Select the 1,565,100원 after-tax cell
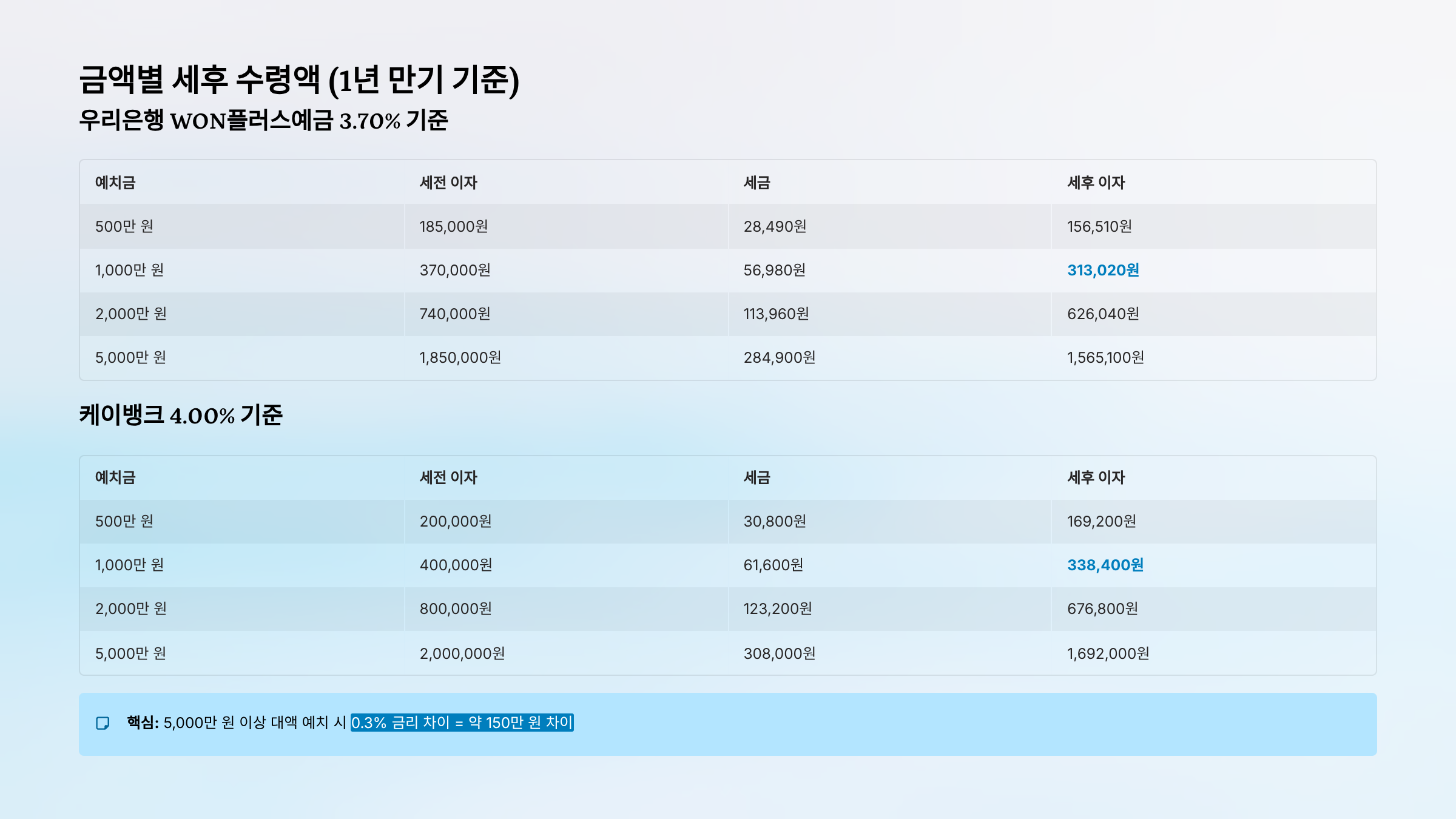 pyautogui.click(x=1105, y=357)
